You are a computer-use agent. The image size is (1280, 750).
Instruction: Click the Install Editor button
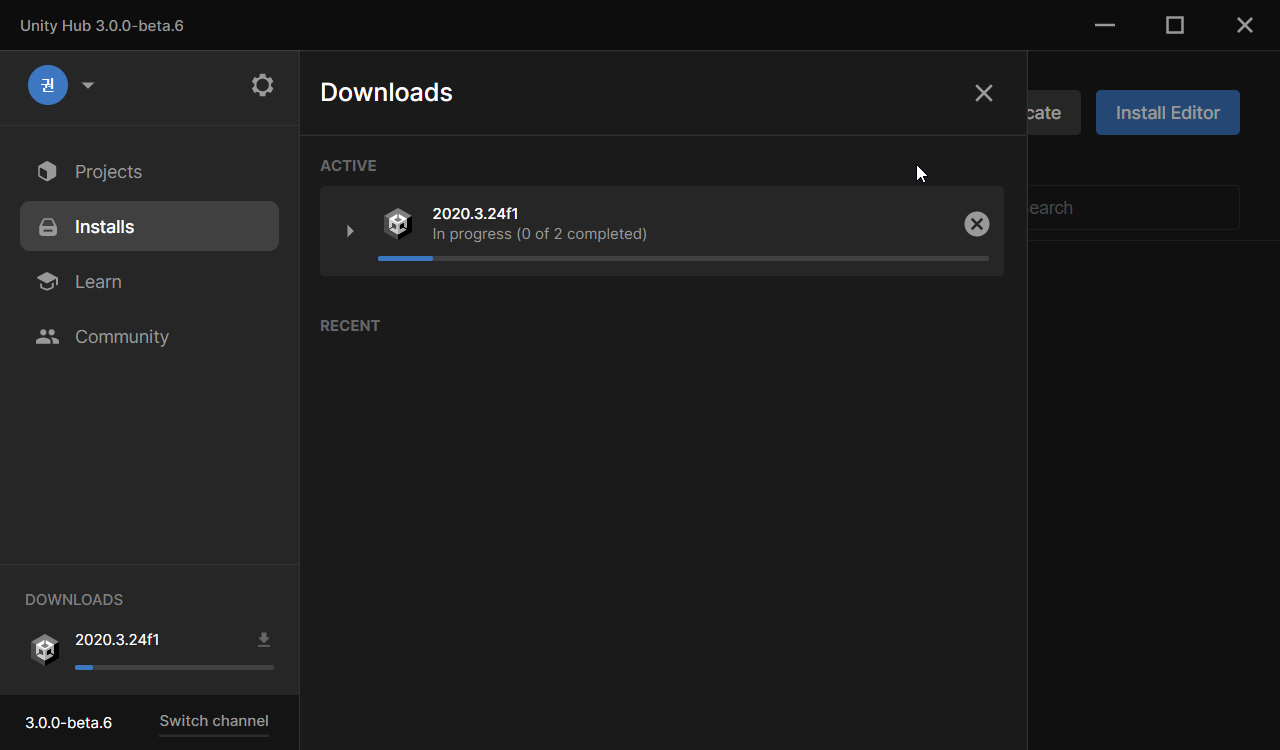[x=1168, y=113]
